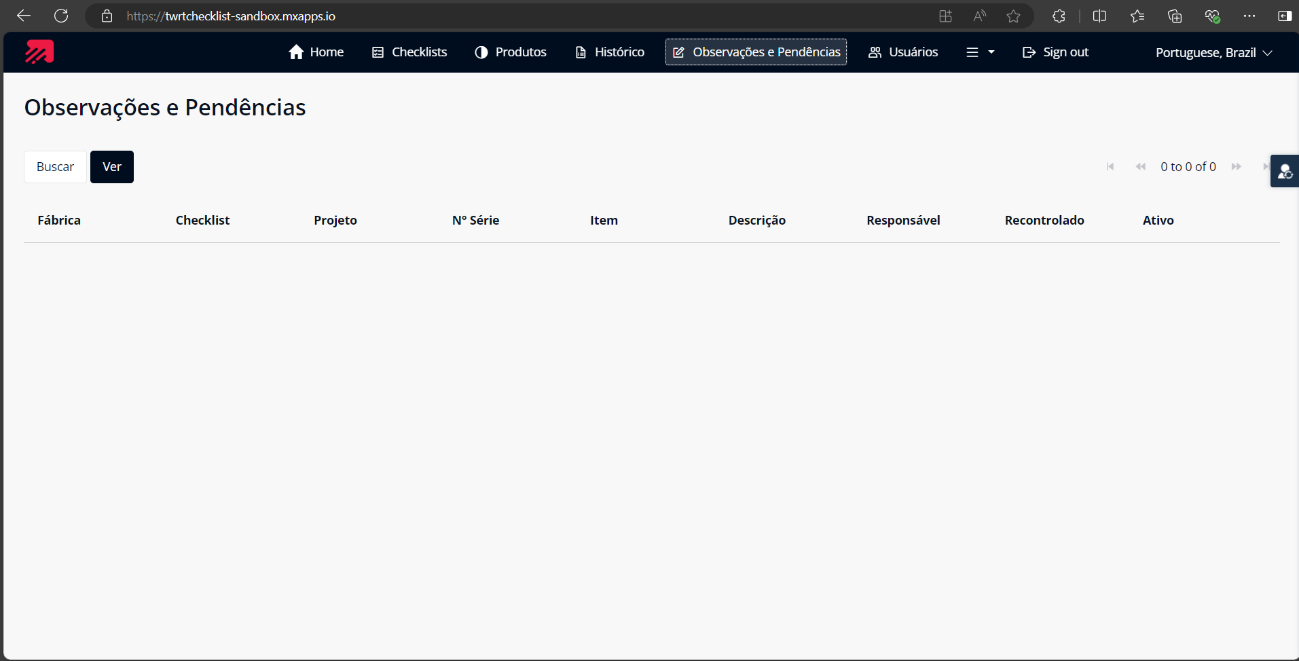Screen dimensions: 1299x661
Task: Open the Favorites list icon
Action: tap(1137, 16)
